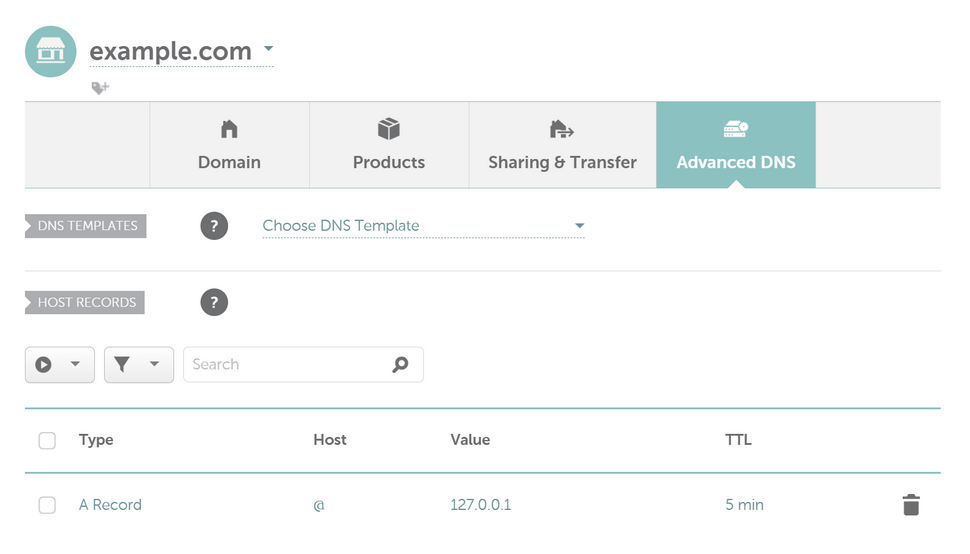The image size is (970, 554).
Task: Toggle the select-all records checkbox
Action: (47, 441)
